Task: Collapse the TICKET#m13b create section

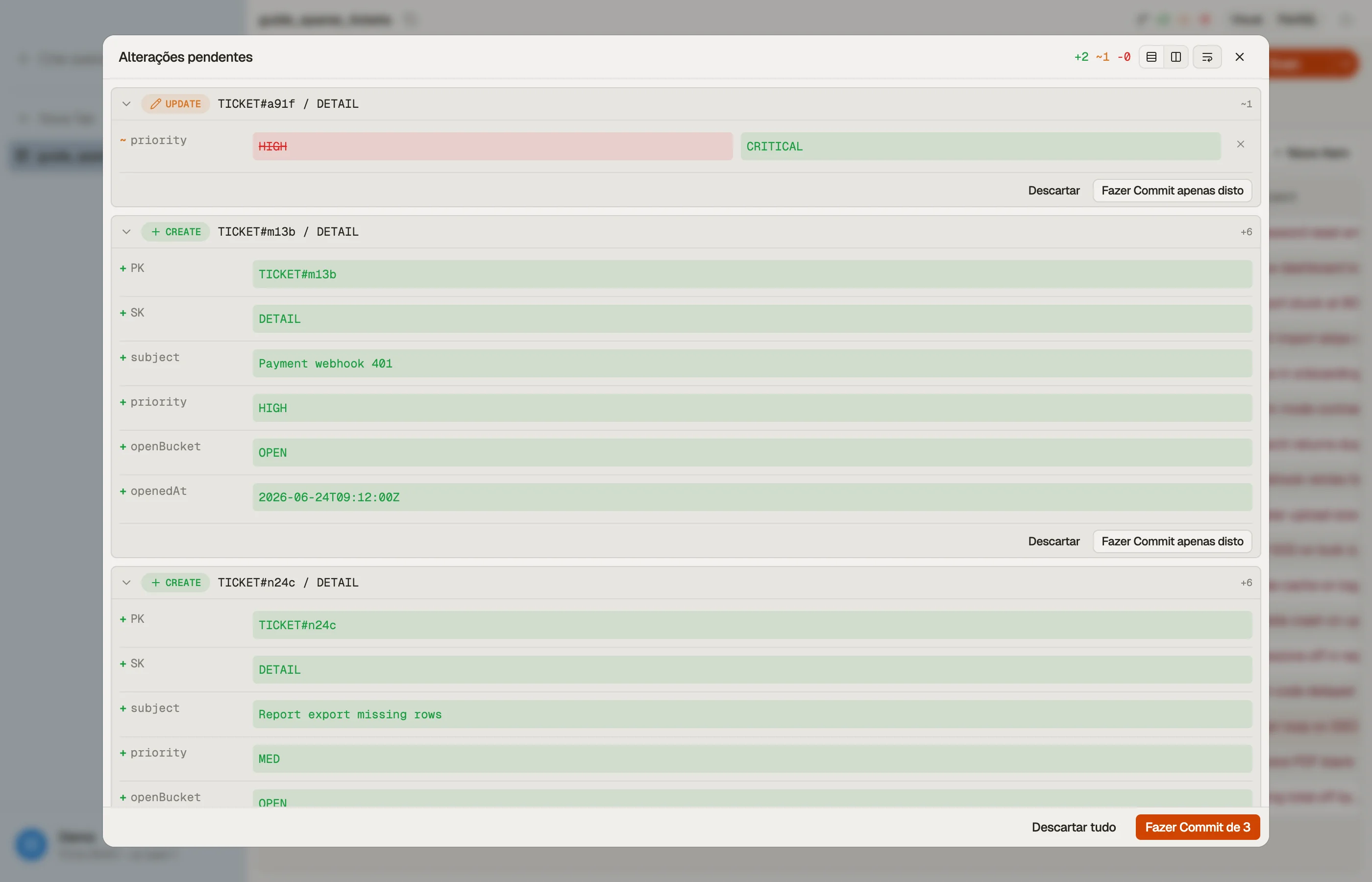Action: pos(126,231)
